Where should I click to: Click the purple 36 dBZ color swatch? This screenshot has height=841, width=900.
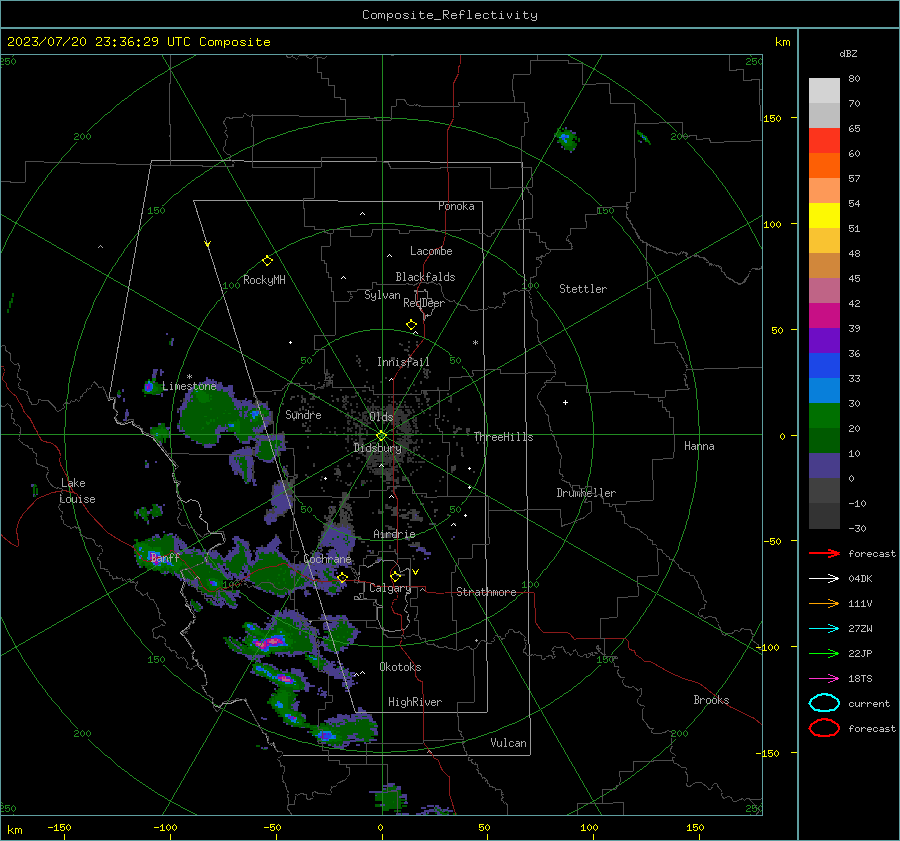coord(824,341)
